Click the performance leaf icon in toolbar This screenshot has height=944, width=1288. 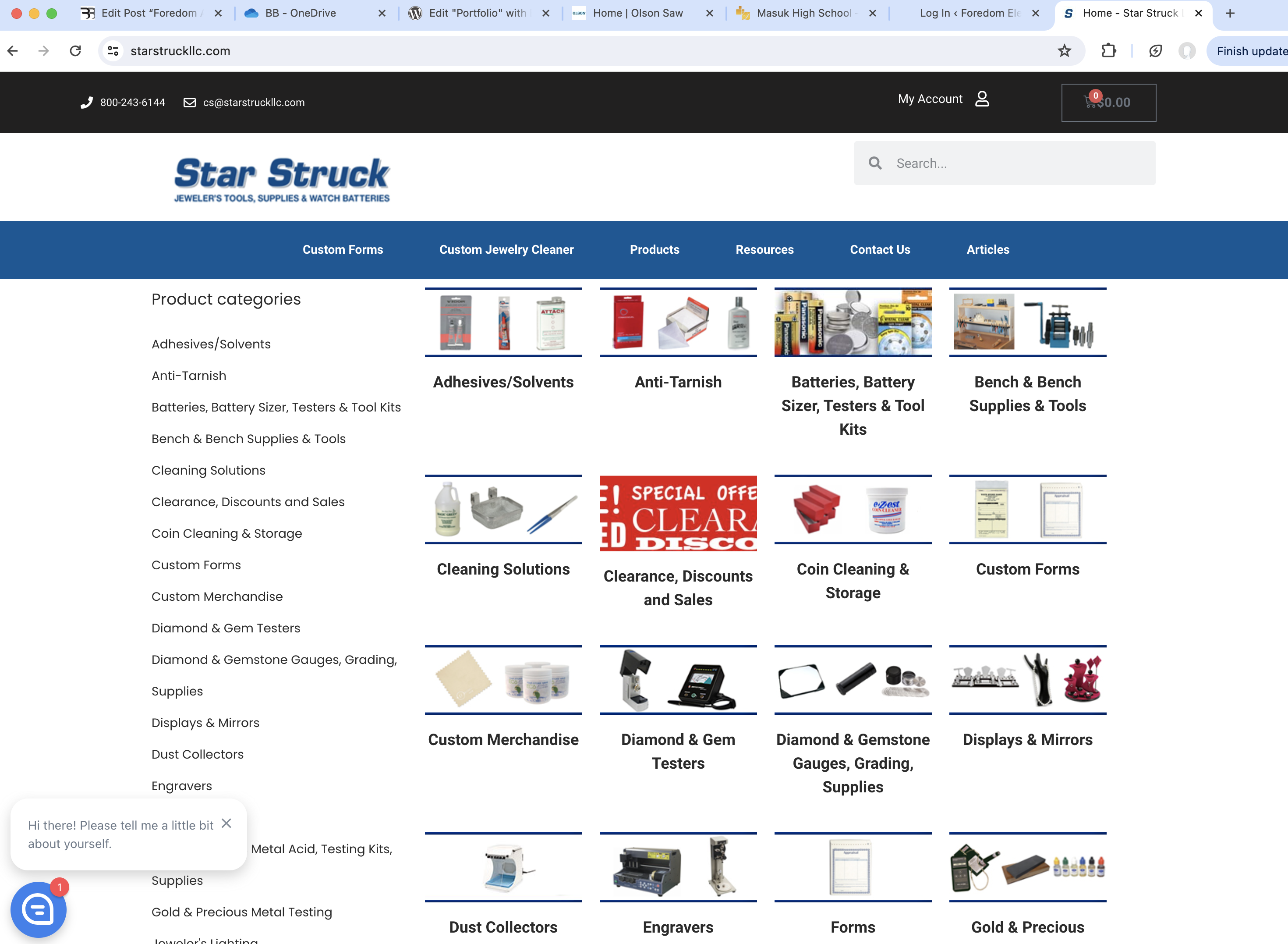[1156, 51]
